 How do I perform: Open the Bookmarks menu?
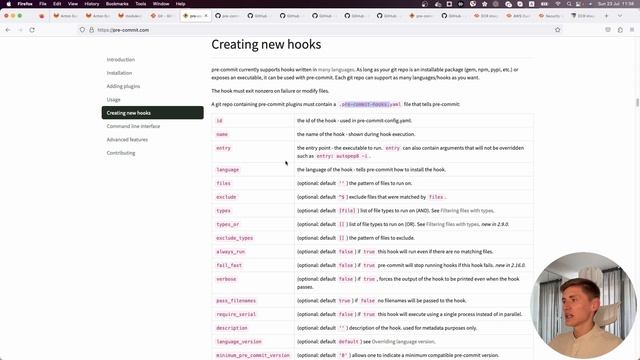pos(117,4)
